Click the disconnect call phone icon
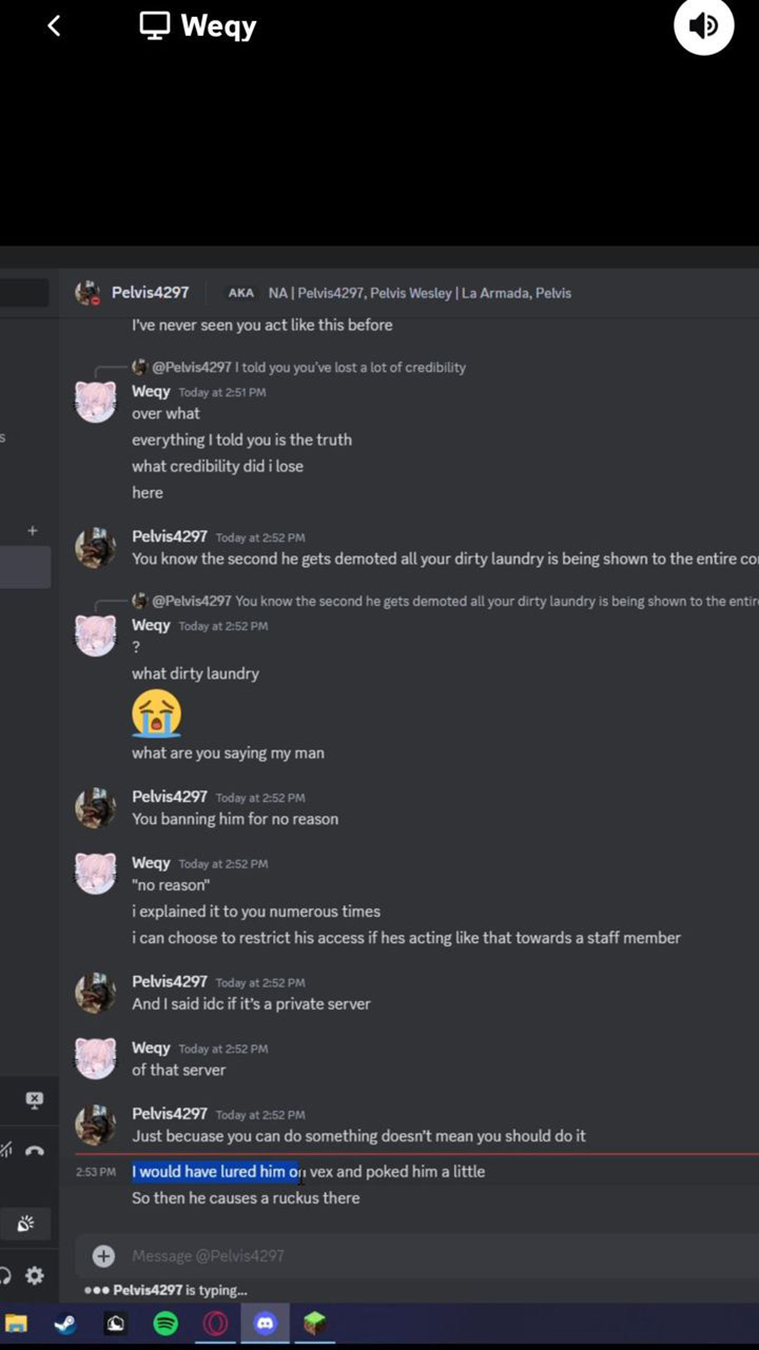Screen dimensions: 759x1350 (34, 1151)
